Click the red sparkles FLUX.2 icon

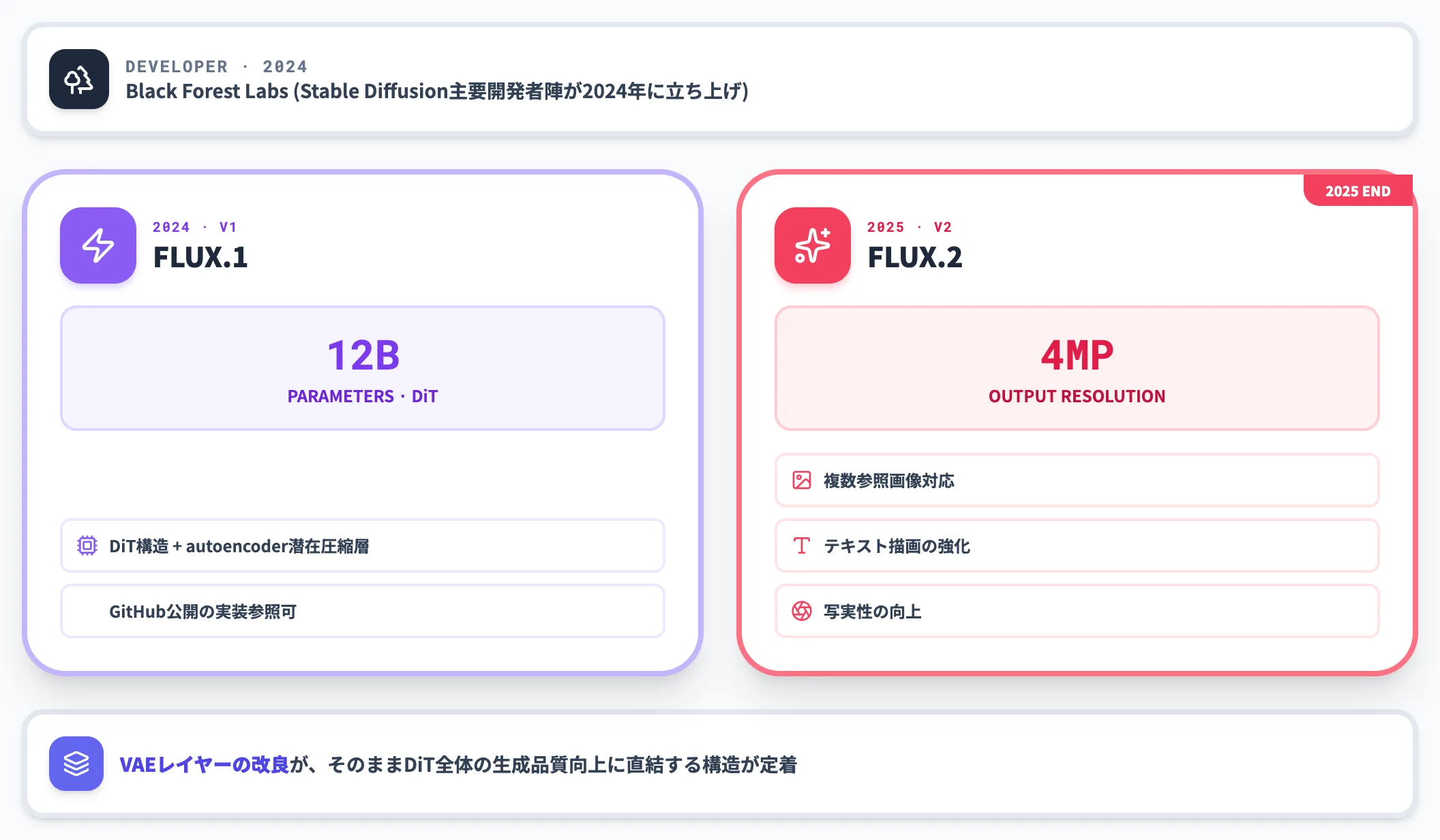pos(813,245)
